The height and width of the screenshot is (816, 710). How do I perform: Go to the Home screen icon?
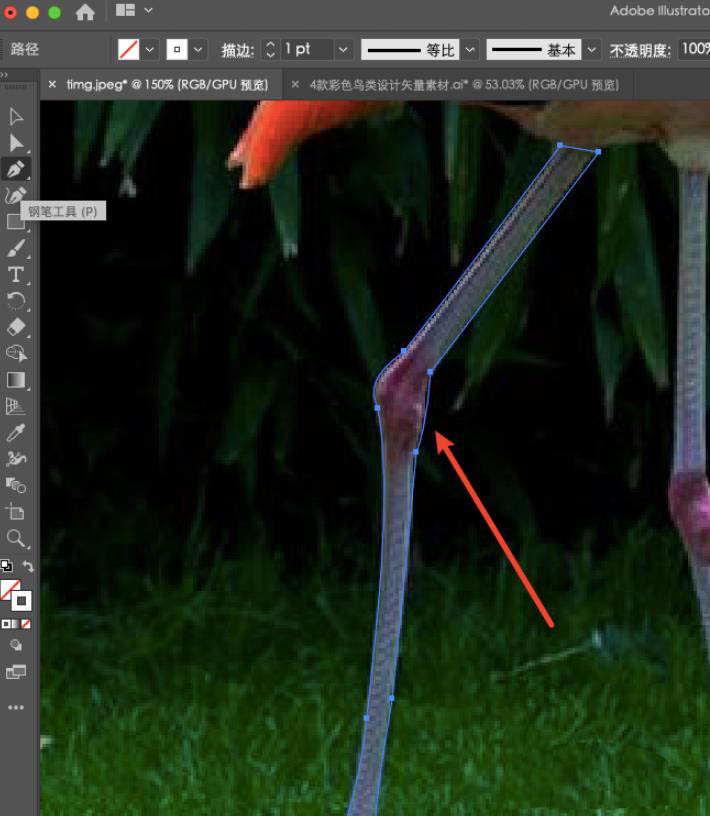coord(86,12)
